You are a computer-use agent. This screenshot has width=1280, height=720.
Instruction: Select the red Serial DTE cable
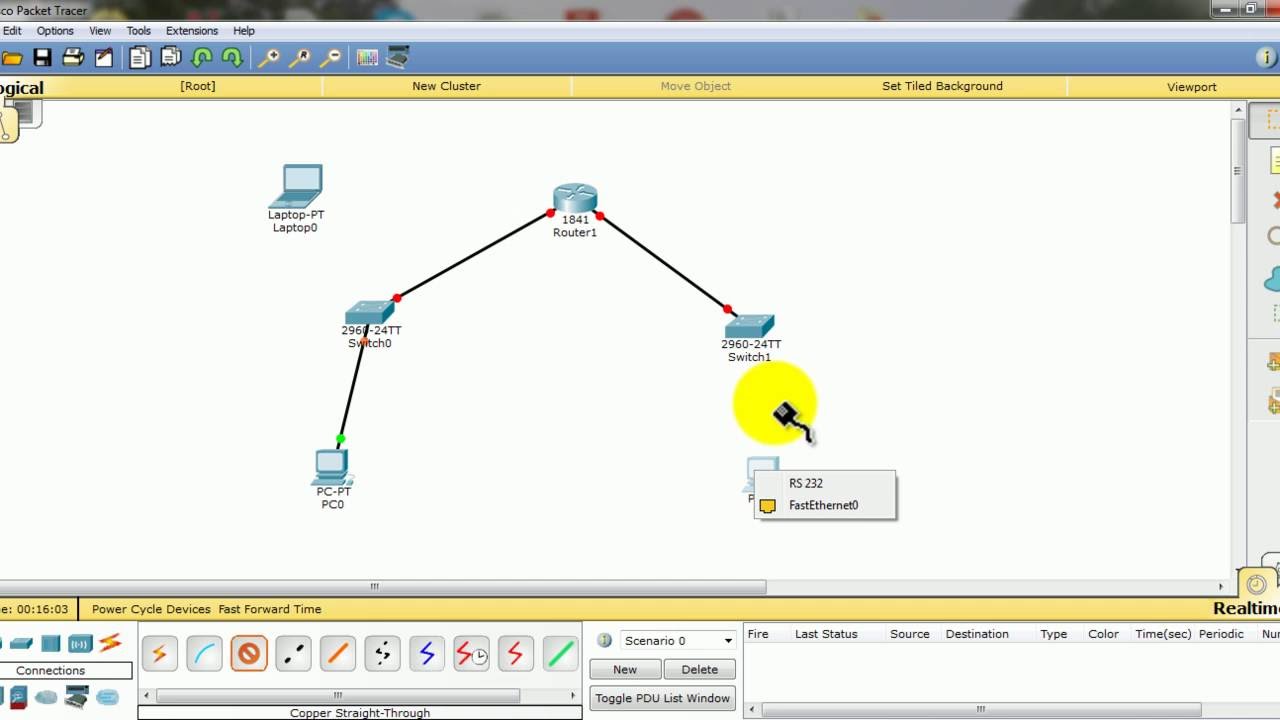coord(515,654)
